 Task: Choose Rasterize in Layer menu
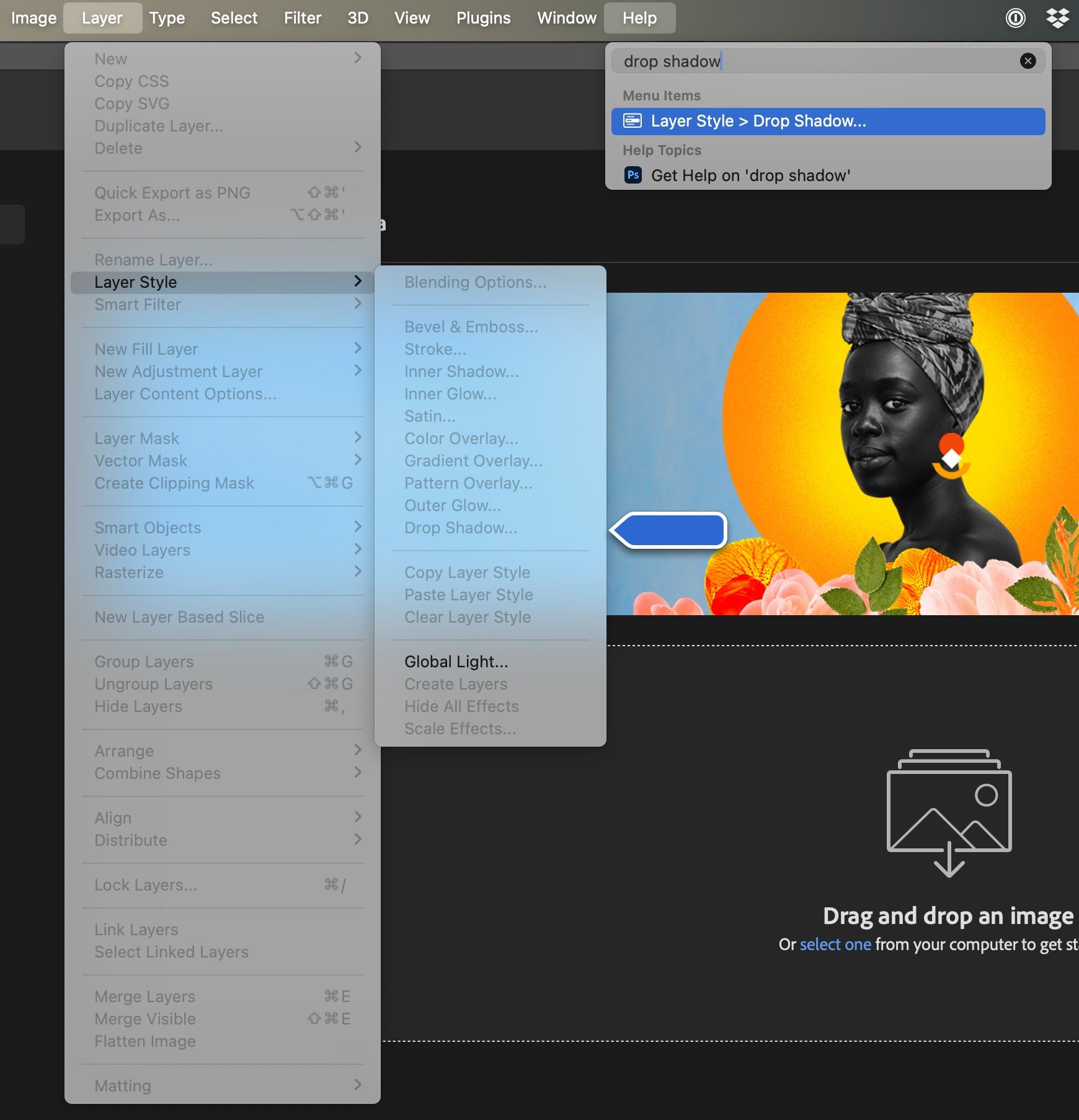pos(222,572)
